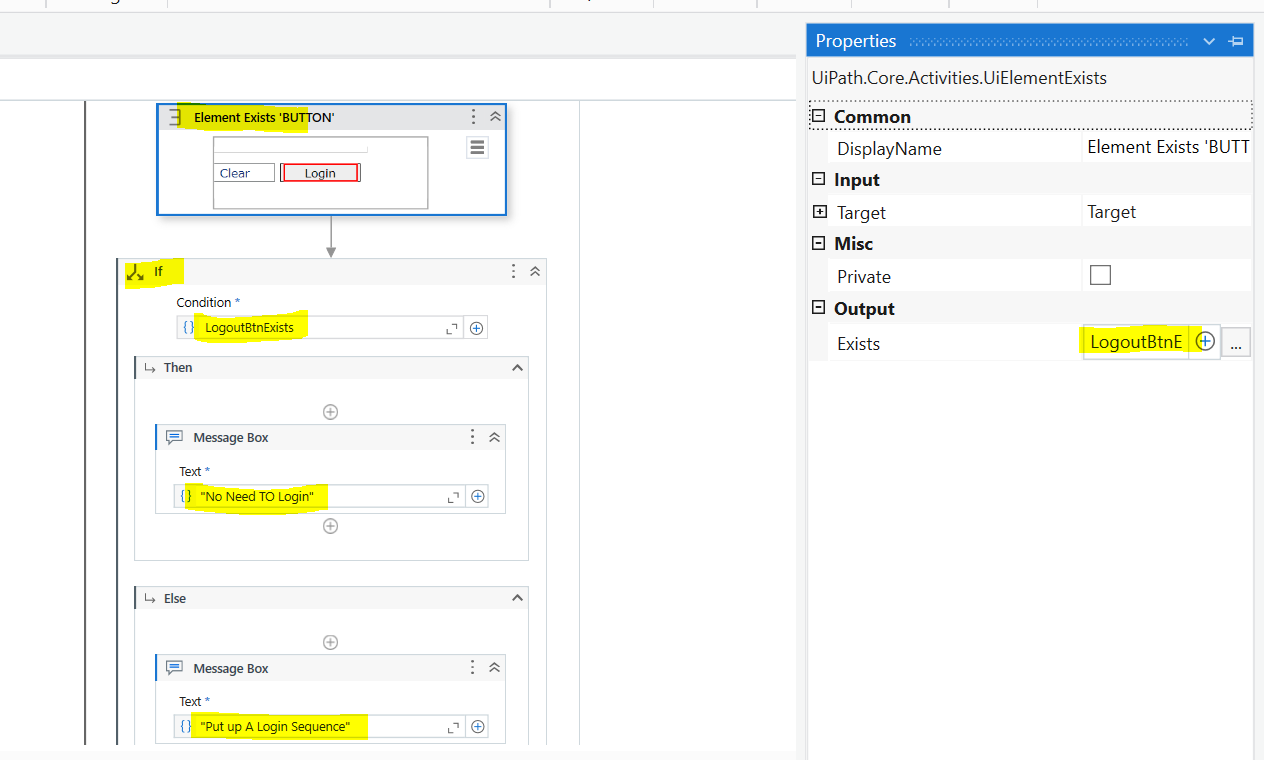Edit Exists output variable LogoutBtnE field
Viewport: 1264px width, 760px height.
coord(1136,343)
